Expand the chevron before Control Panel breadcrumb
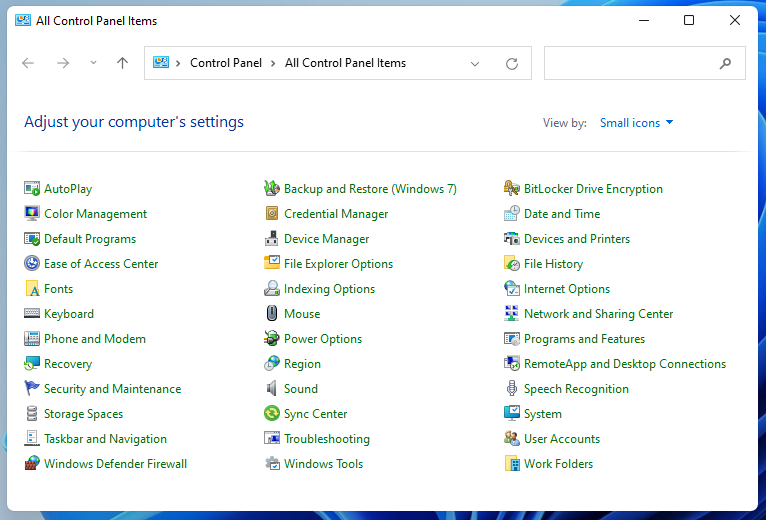This screenshot has height=520, width=766. tap(178, 63)
